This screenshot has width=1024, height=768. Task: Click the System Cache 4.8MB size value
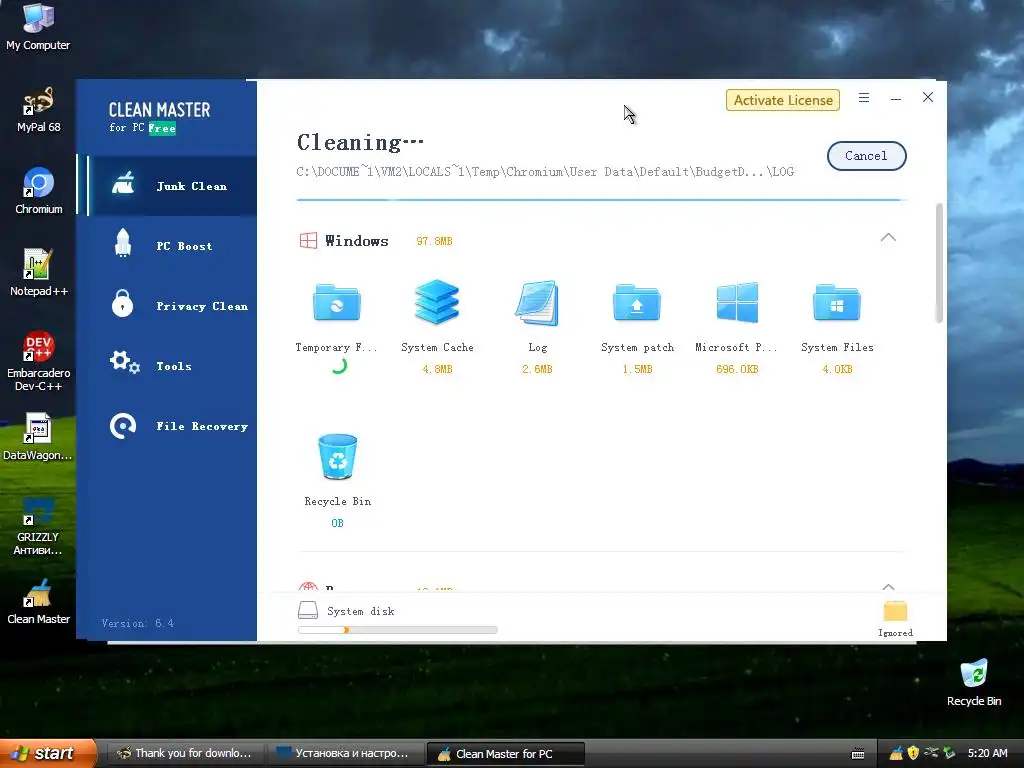[x=437, y=369]
